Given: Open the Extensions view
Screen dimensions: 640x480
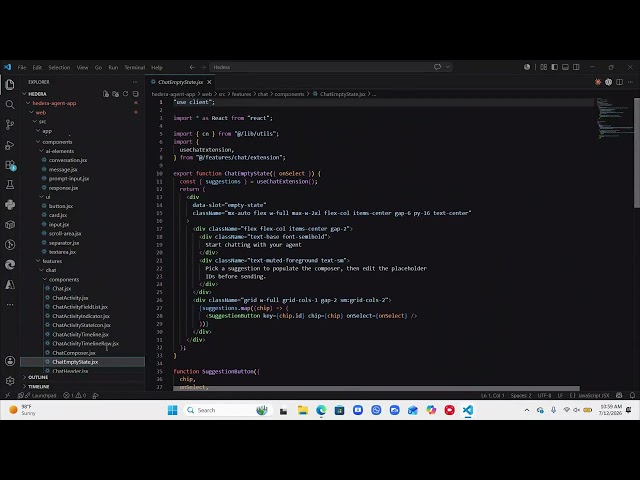Looking at the screenshot, I should click(10, 165).
